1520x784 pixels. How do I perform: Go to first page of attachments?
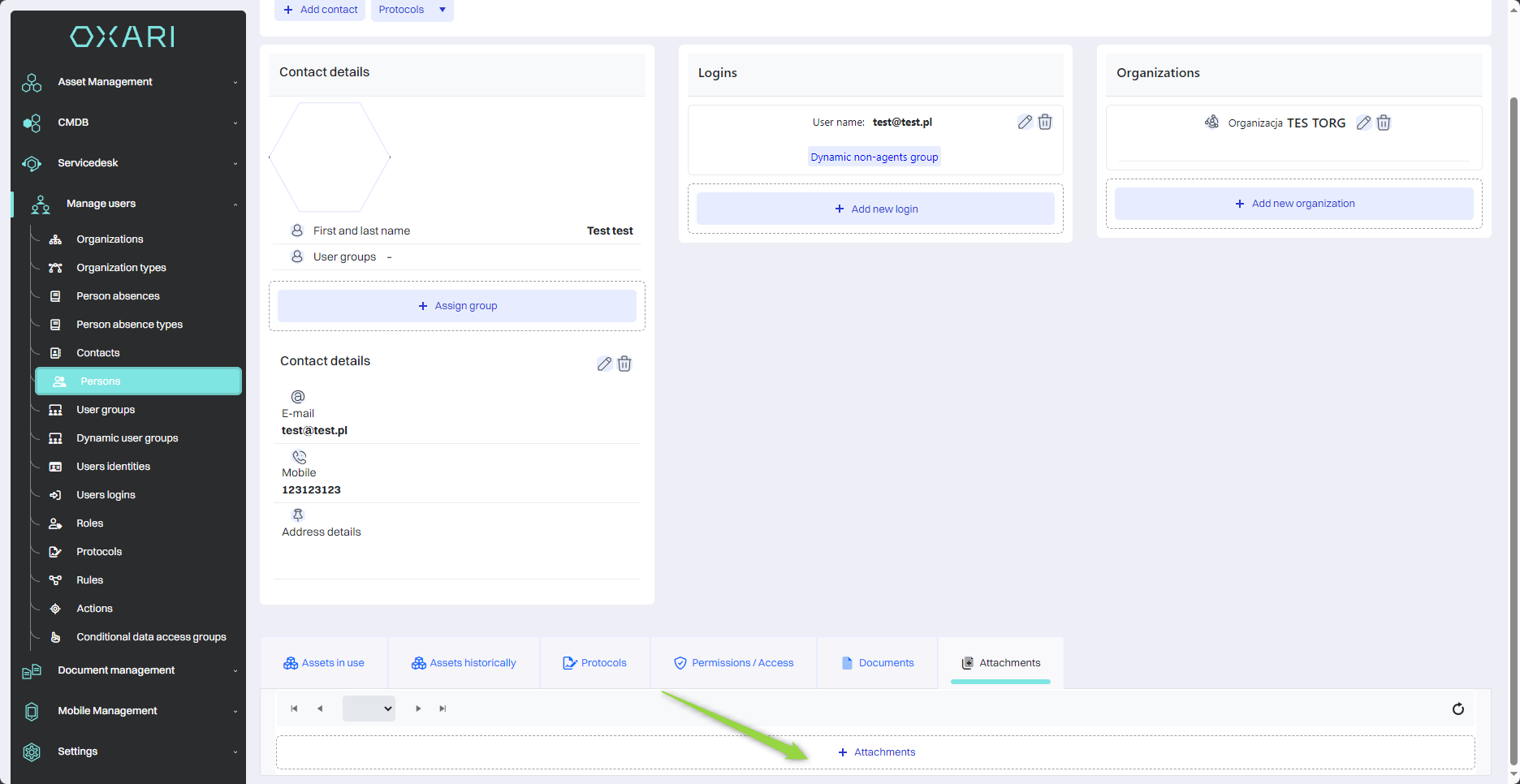[x=294, y=709]
